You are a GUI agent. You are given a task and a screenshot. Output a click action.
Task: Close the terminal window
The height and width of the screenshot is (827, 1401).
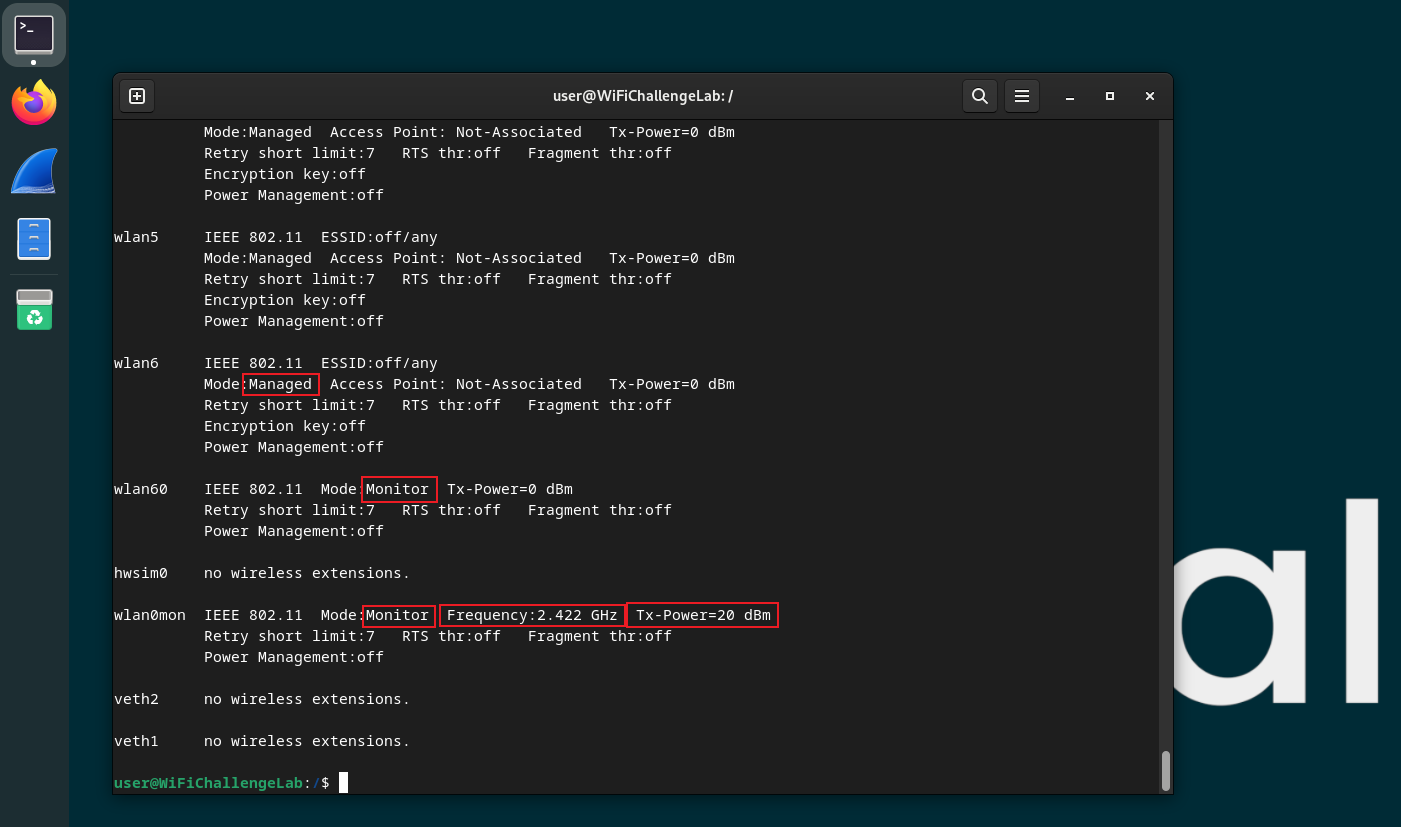(x=1150, y=96)
